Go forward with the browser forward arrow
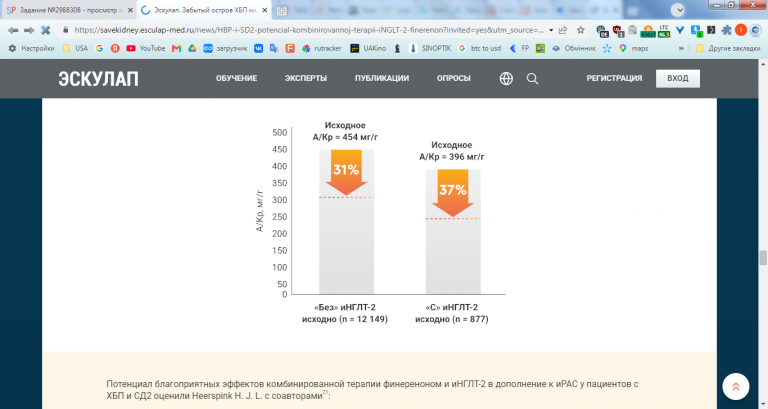 (29, 30)
